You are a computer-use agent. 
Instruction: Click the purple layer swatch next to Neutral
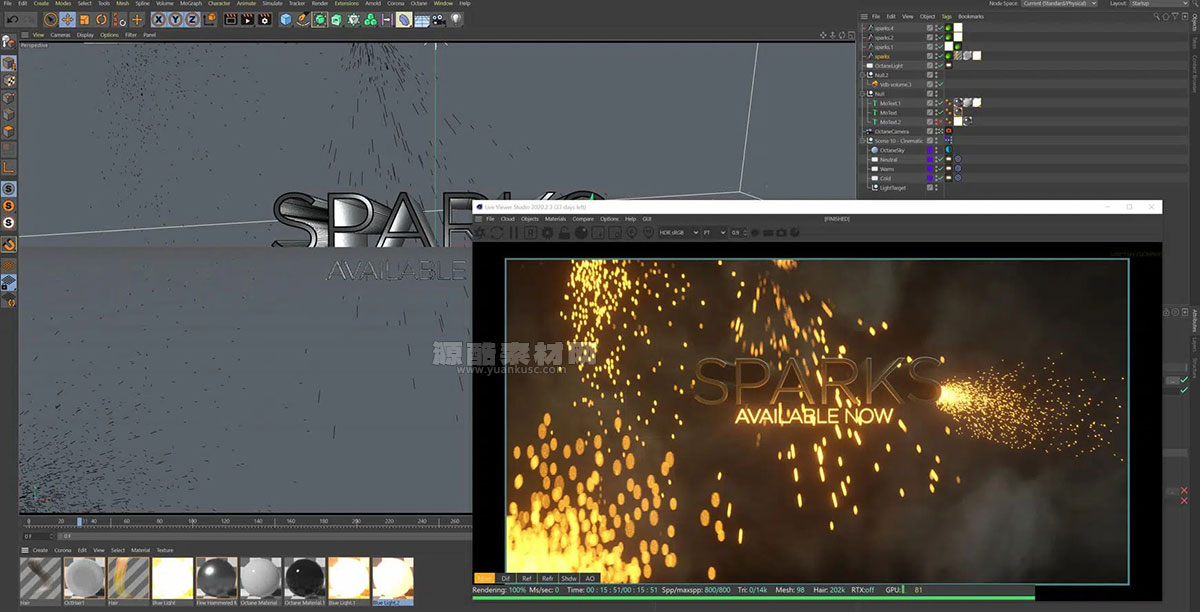click(930, 160)
